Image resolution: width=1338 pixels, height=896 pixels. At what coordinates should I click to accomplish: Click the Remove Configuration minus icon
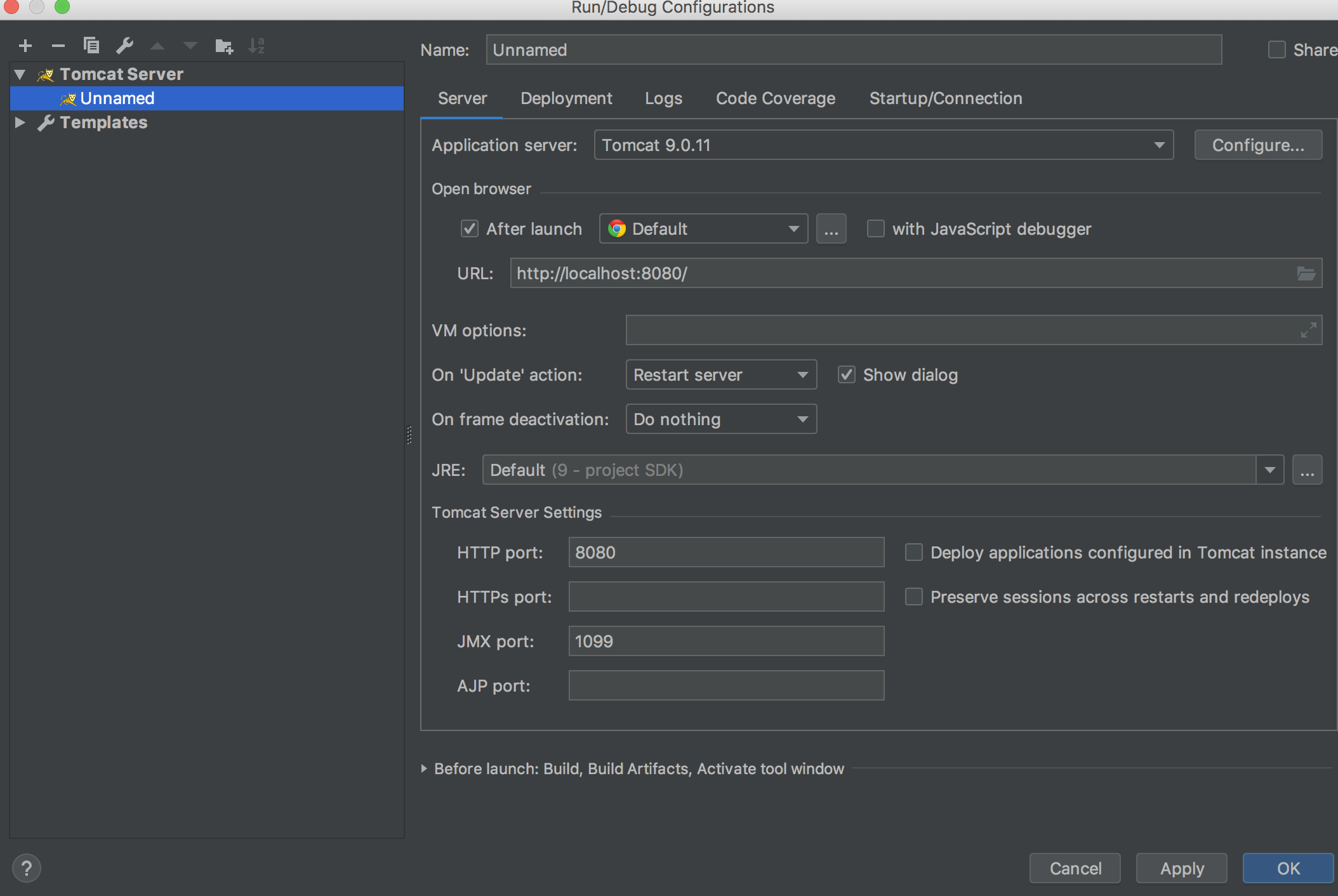(x=58, y=46)
